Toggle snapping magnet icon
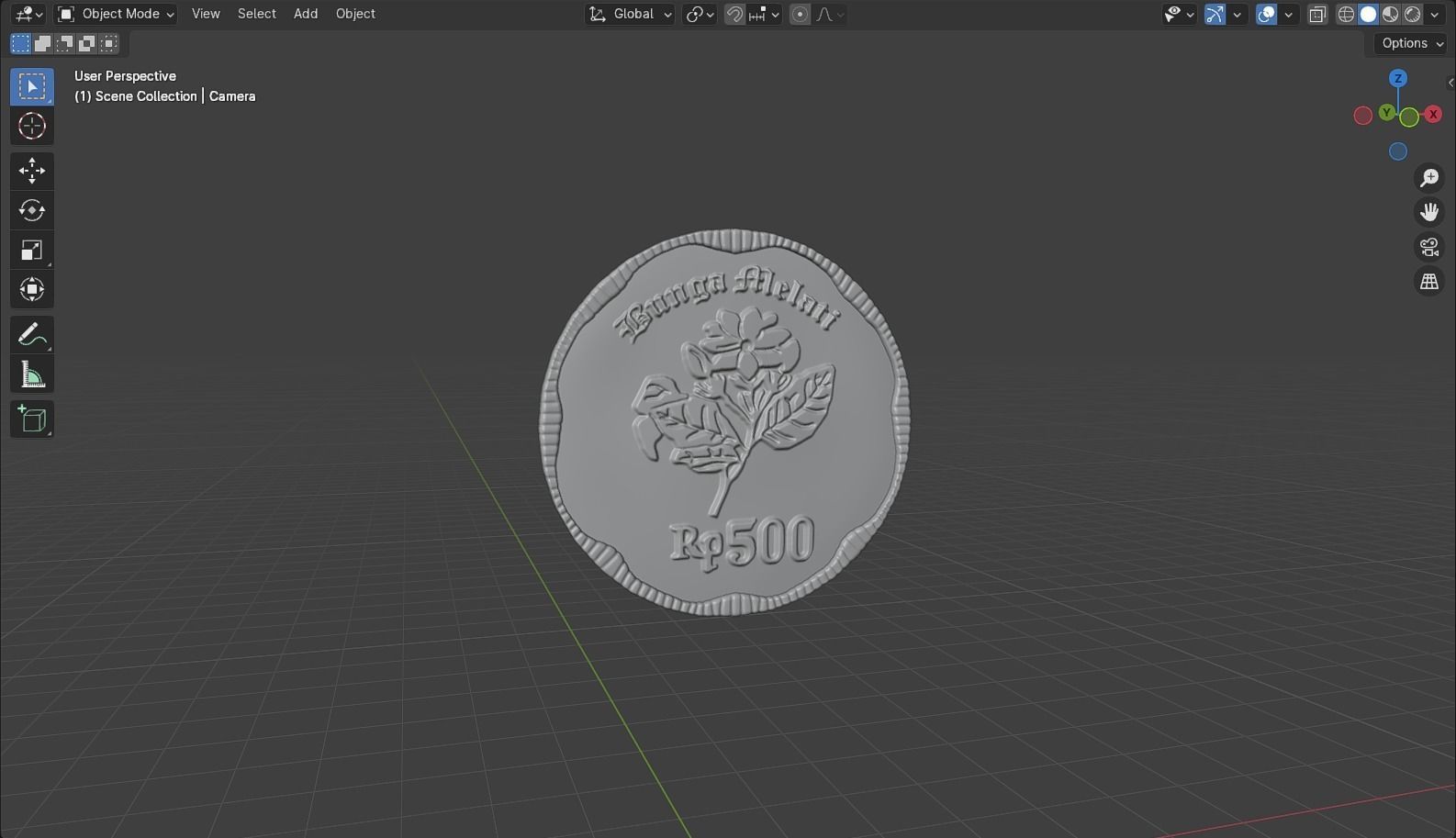 734,14
